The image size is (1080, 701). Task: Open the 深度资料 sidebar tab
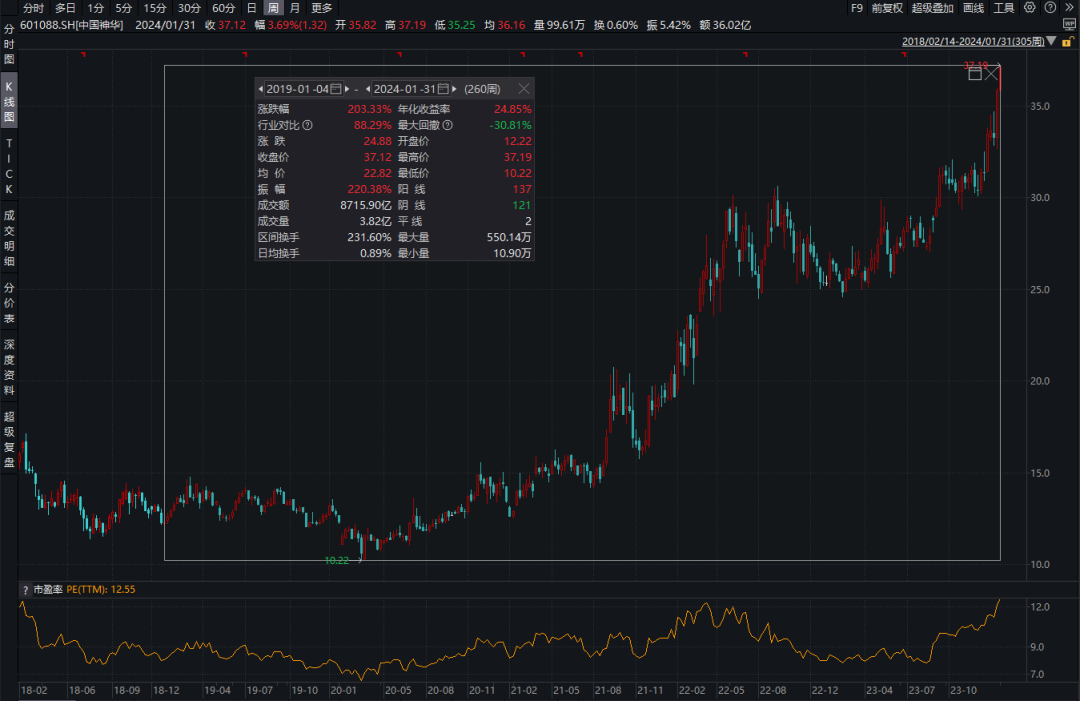(9, 367)
